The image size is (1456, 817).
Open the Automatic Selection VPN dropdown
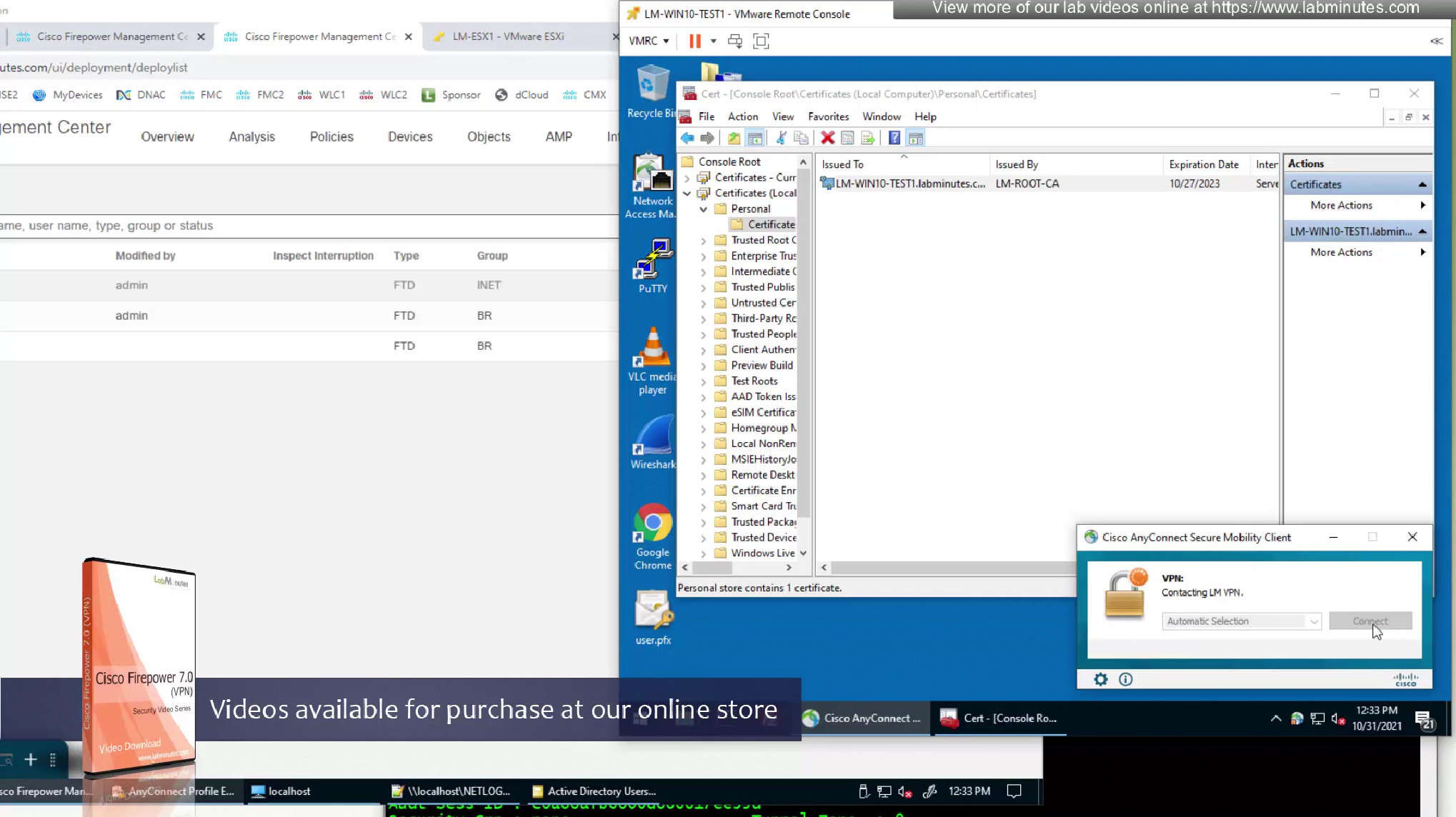(x=1242, y=621)
